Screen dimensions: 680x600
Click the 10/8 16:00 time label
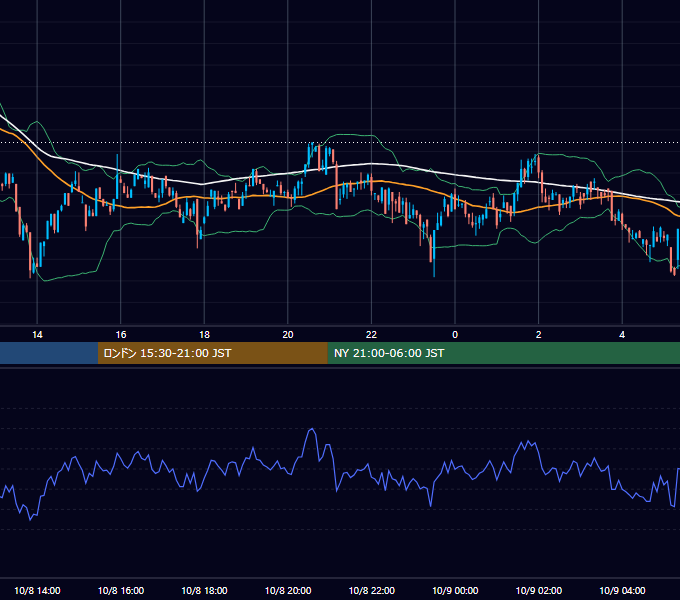click(x=121, y=591)
